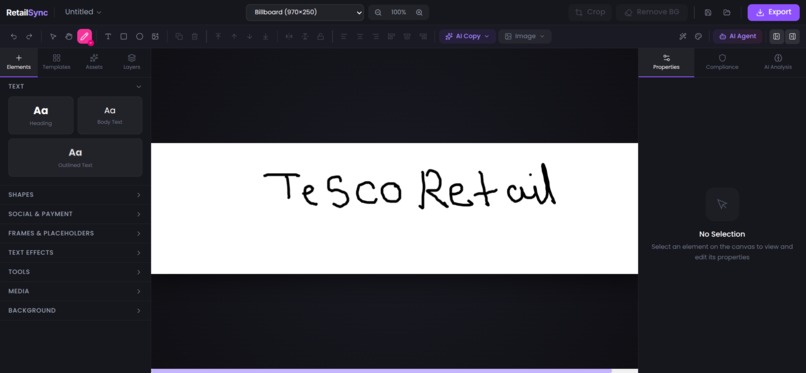Align elements to bottom edge

tap(423, 36)
